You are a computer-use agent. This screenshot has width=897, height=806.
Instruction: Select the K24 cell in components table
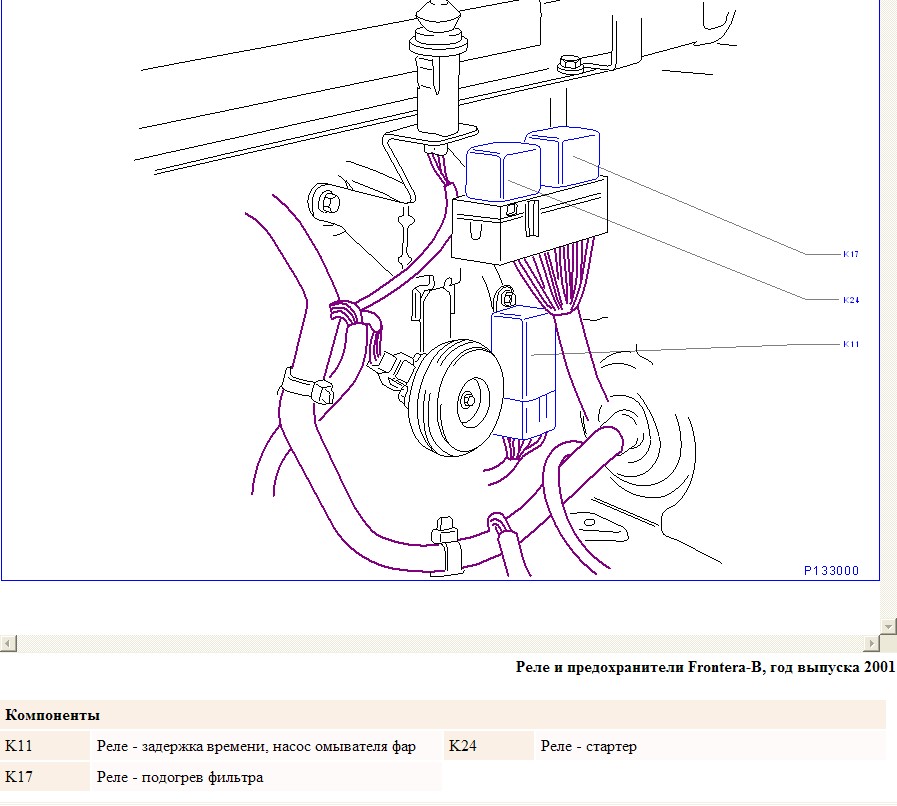click(x=464, y=746)
